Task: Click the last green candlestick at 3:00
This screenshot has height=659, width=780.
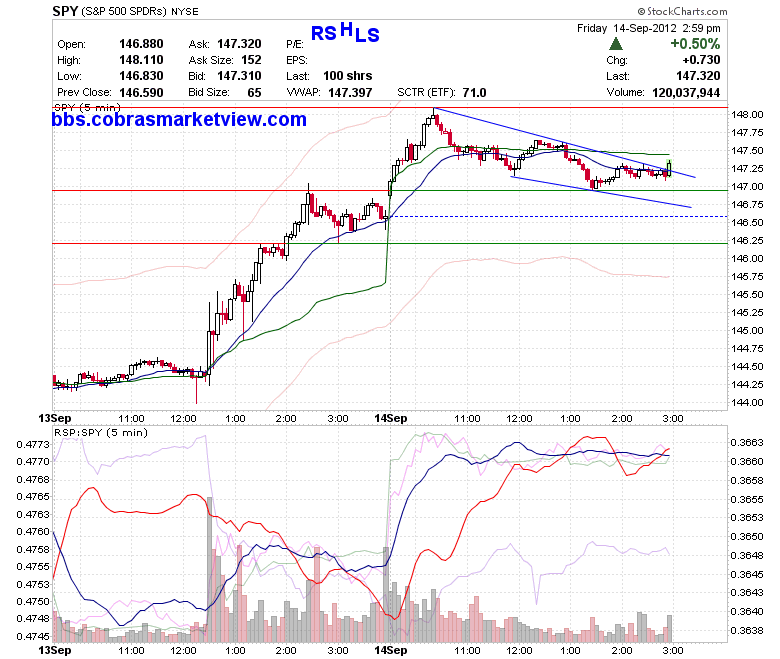Action: [x=669, y=168]
